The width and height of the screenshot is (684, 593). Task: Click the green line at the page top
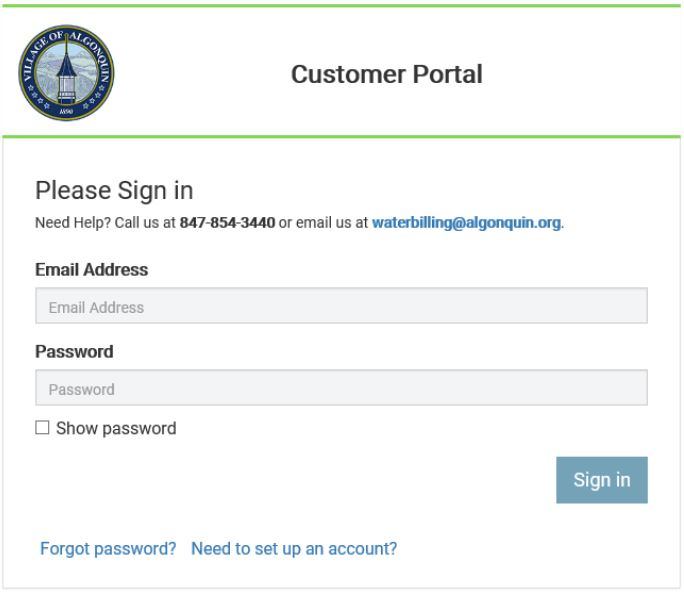pyautogui.click(x=342, y=6)
